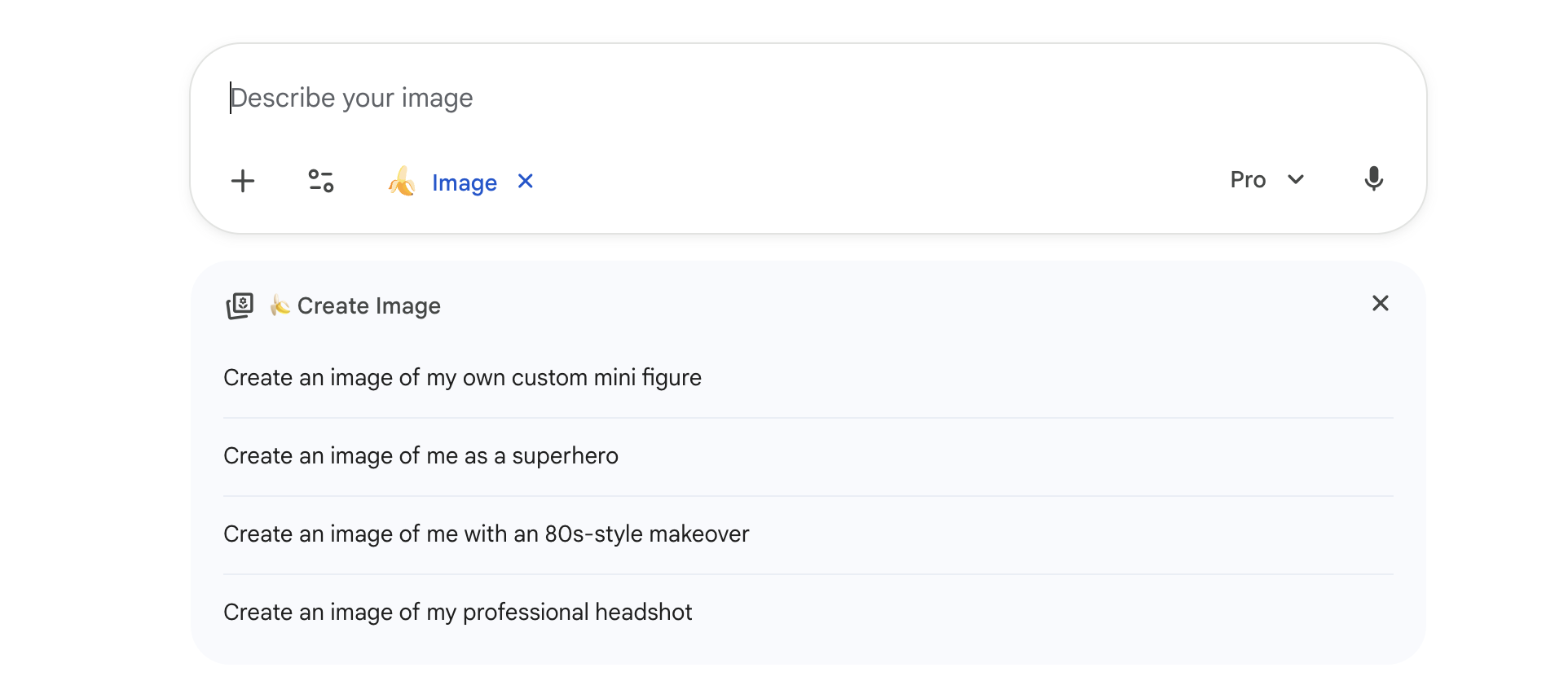Choose the professional headshot suggestion
1568x694 pixels.
[457, 613]
